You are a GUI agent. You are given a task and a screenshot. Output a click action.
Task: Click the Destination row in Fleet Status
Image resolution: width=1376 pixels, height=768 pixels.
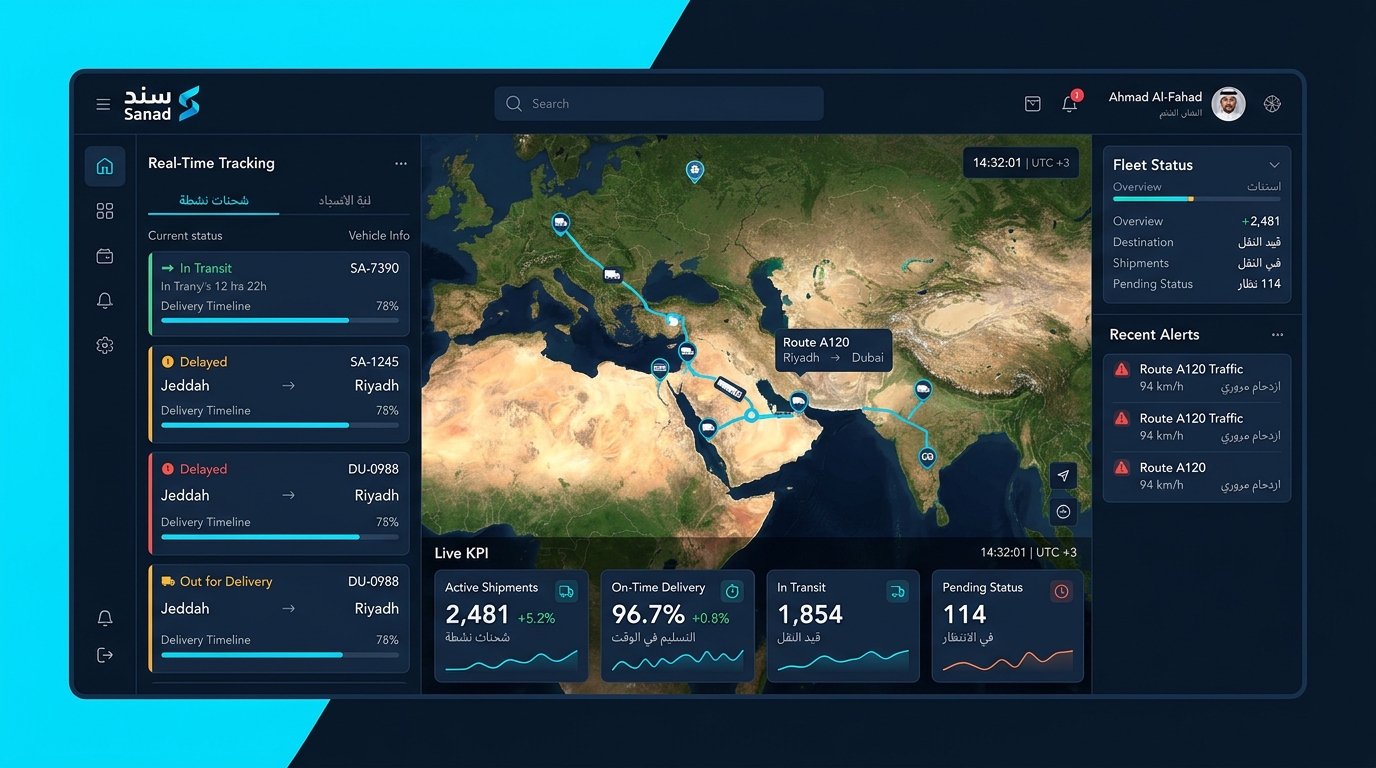point(1197,242)
